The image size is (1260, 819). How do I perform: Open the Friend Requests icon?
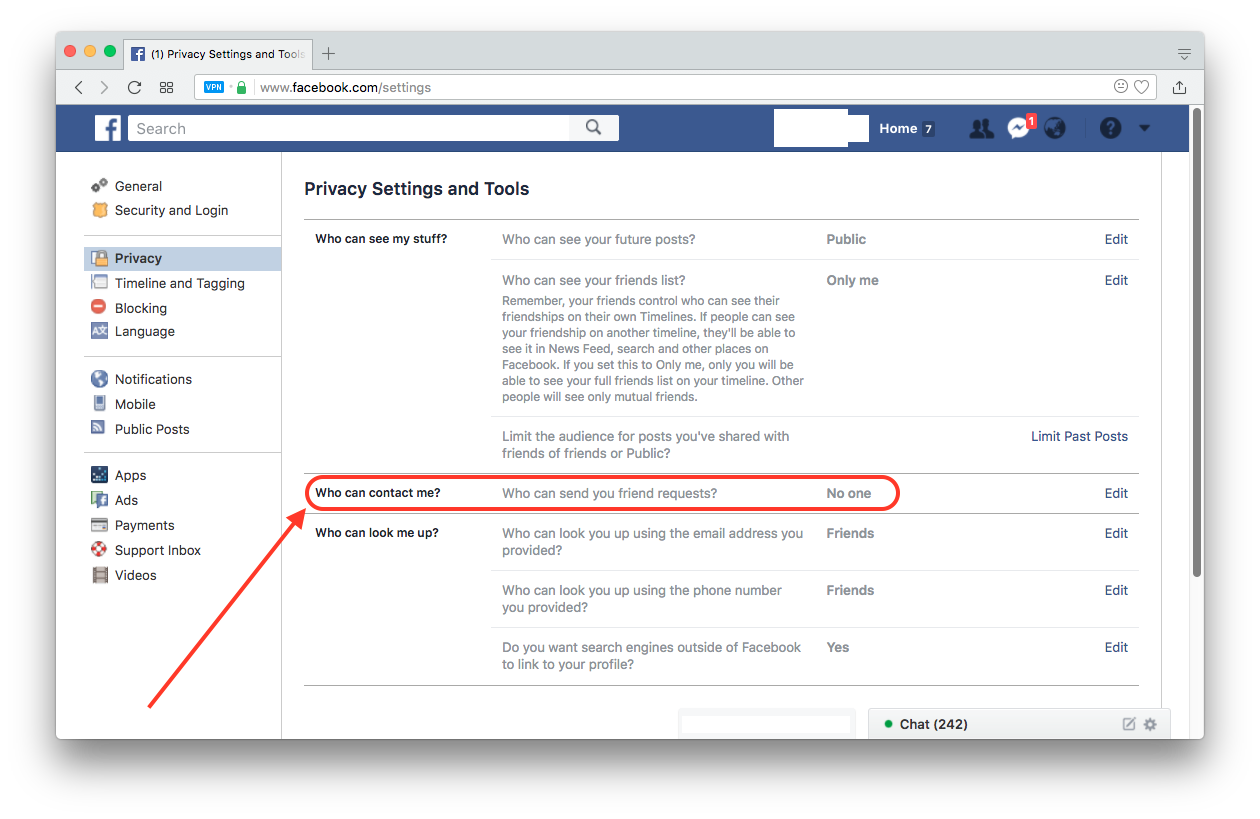tap(982, 128)
